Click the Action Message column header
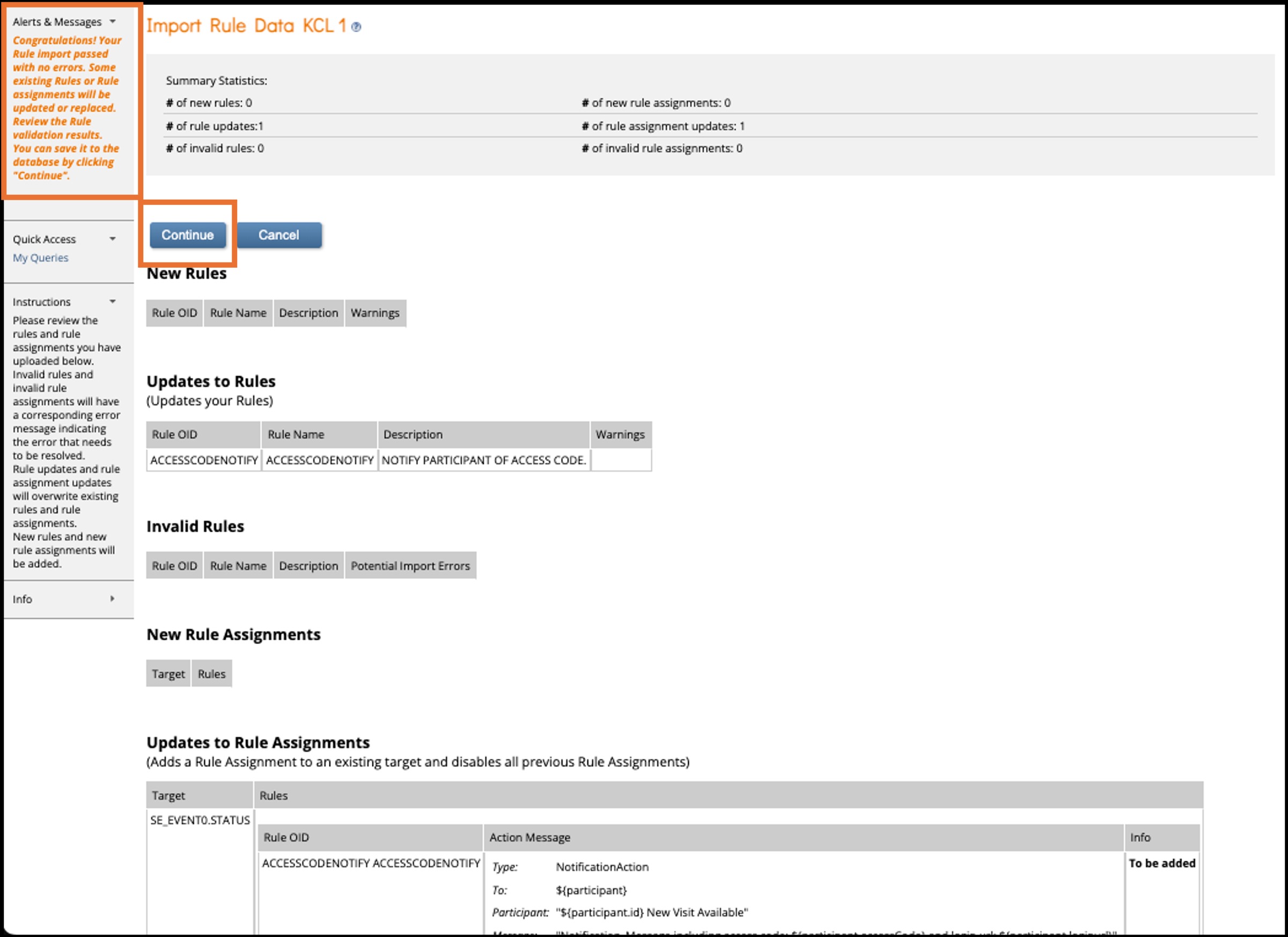The height and width of the screenshot is (937, 1288). 530,838
